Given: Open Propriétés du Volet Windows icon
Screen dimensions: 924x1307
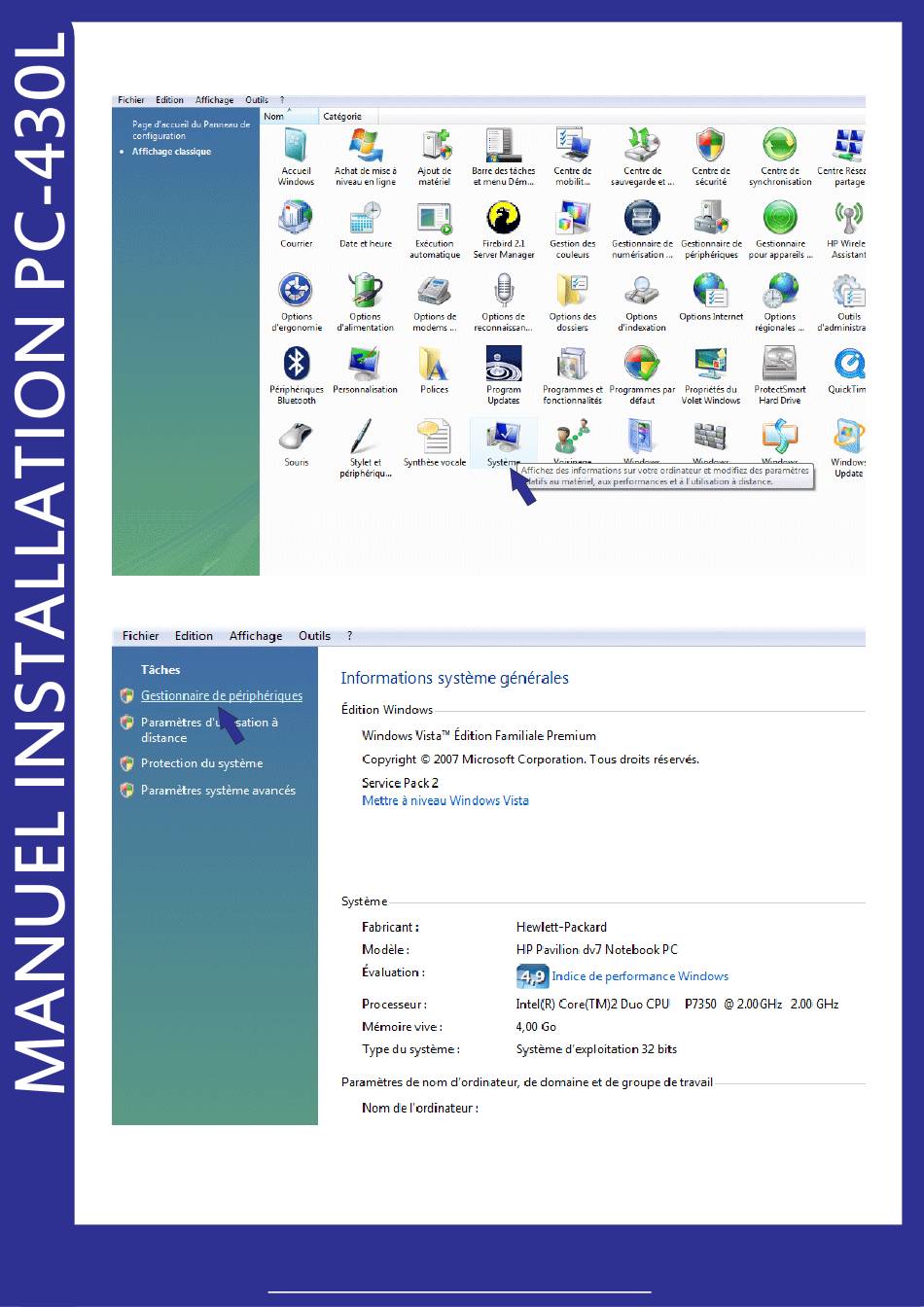Looking at the screenshot, I should tap(711, 365).
